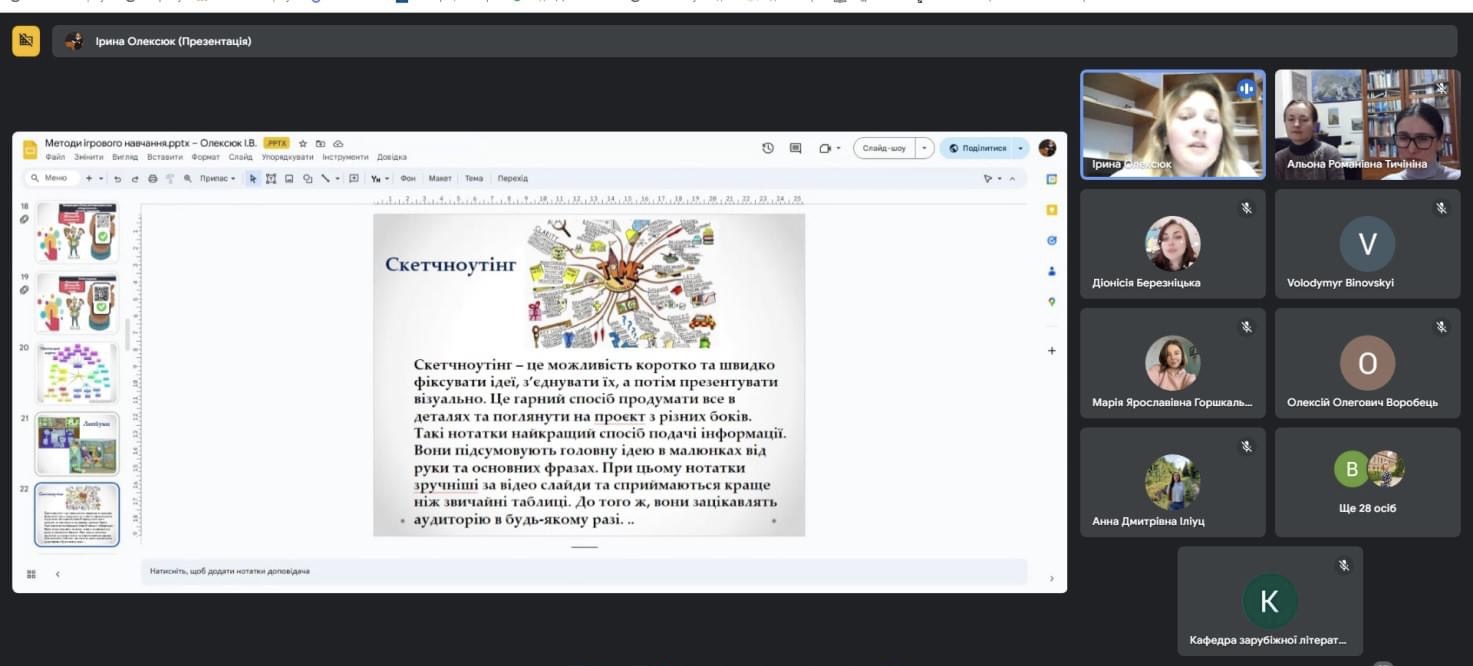Select the line tool icon
Screen dimensions: 1473x666
pyautogui.click(x=325, y=179)
